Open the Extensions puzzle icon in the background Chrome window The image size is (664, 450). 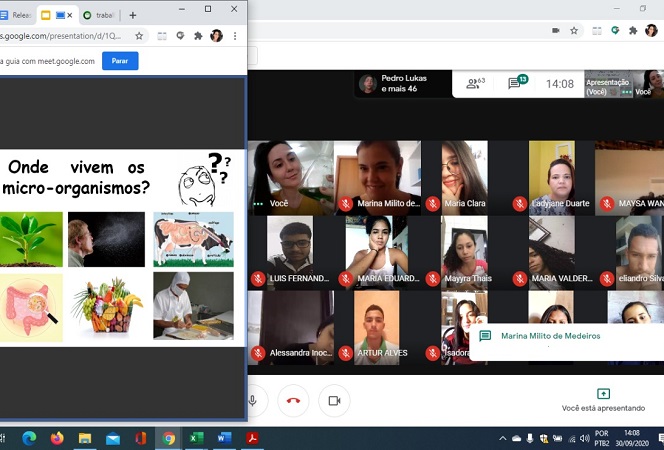coord(633,31)
